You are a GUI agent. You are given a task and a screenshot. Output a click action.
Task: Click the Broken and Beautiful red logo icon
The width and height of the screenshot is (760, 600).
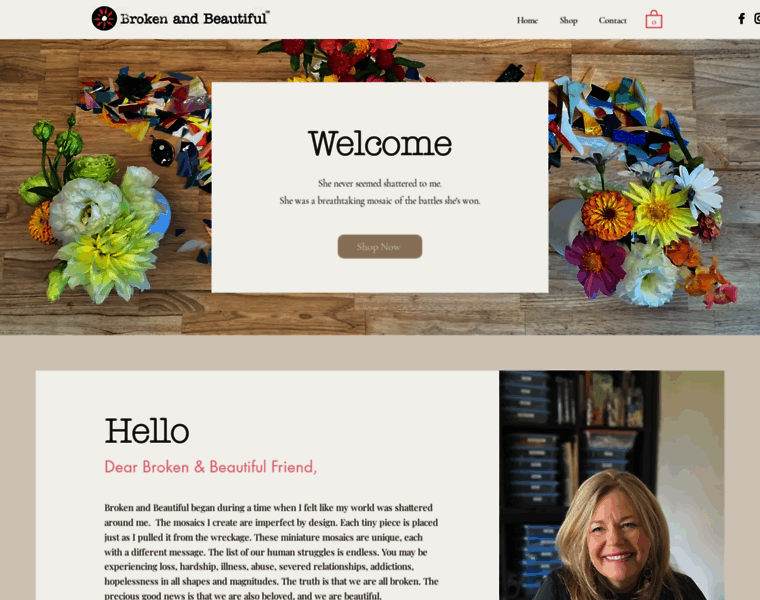click(104, 18)
